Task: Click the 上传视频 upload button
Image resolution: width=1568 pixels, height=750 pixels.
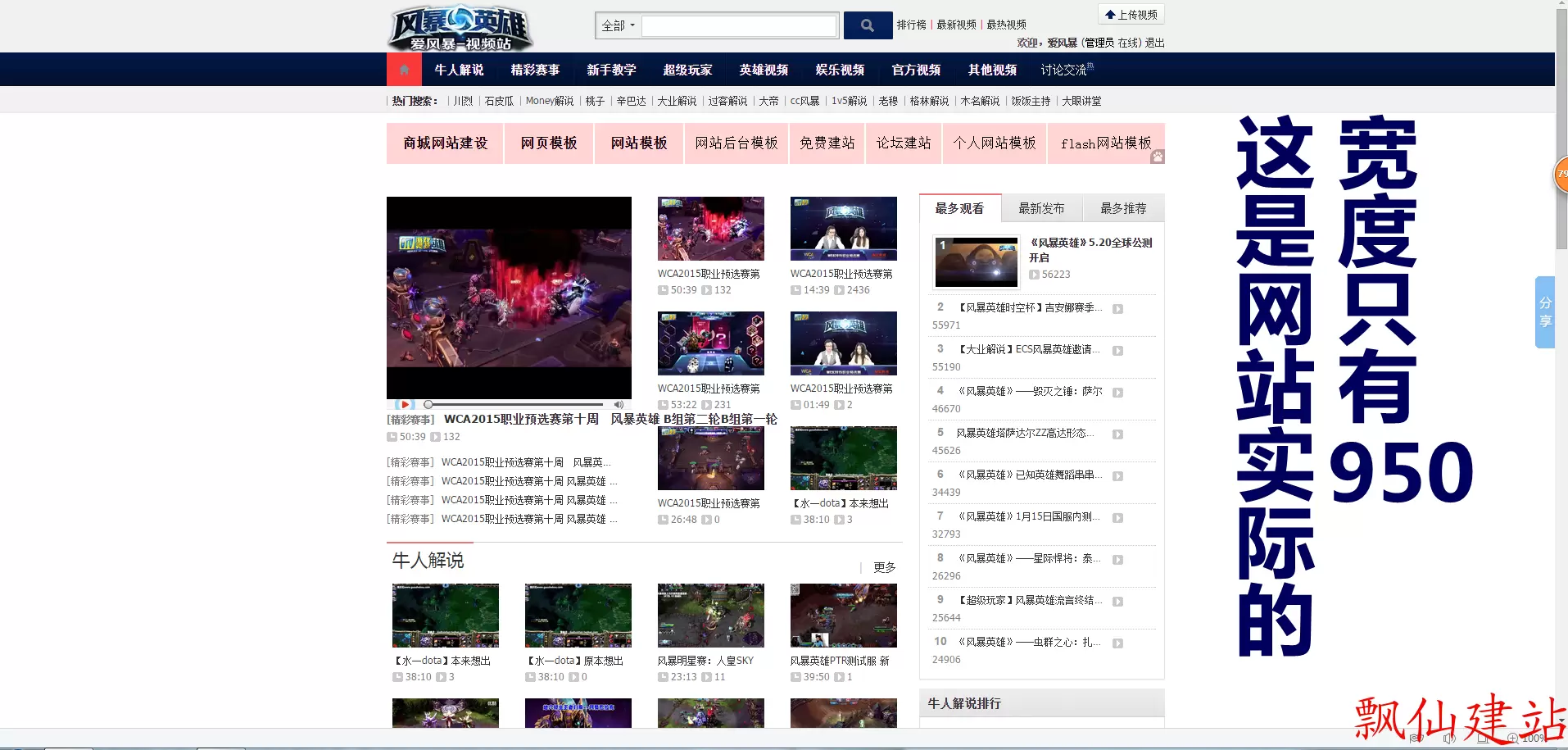Action: tap(1131, 15)
